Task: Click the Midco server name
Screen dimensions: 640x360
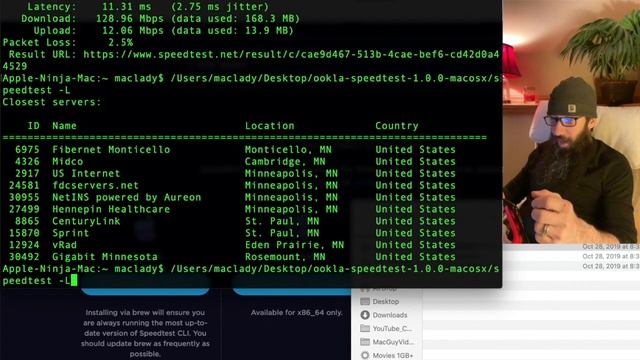Action: 67,162
